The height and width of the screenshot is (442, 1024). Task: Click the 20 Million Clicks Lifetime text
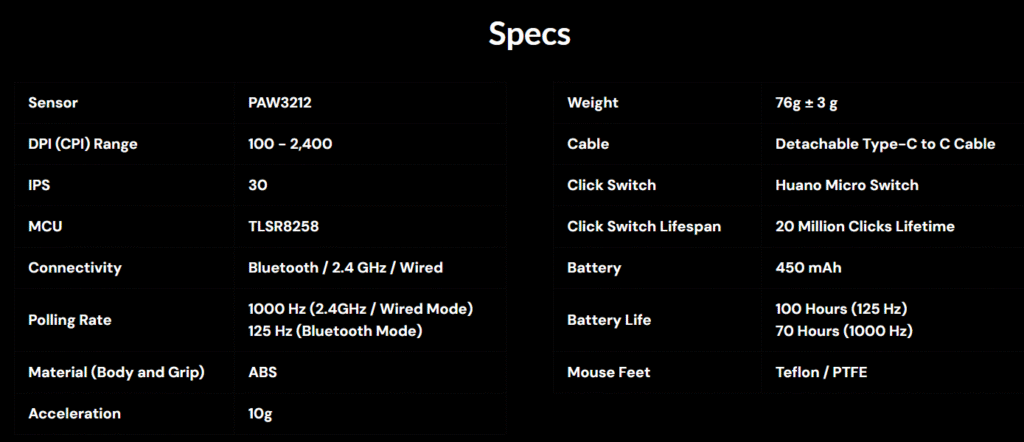pos(865,226)
